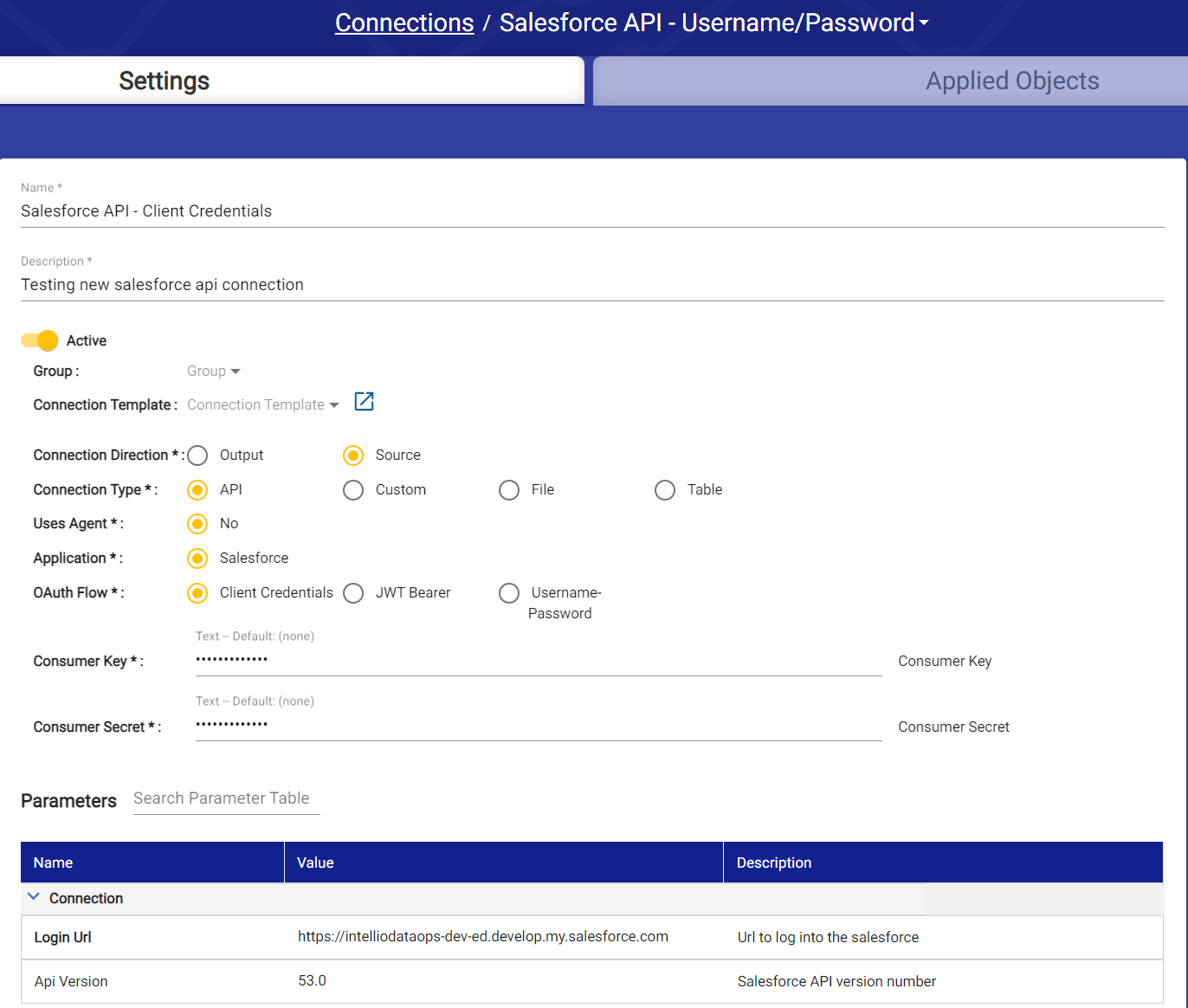
Task: Click 'Salesforce API version number' description
Action: (836, 981)
